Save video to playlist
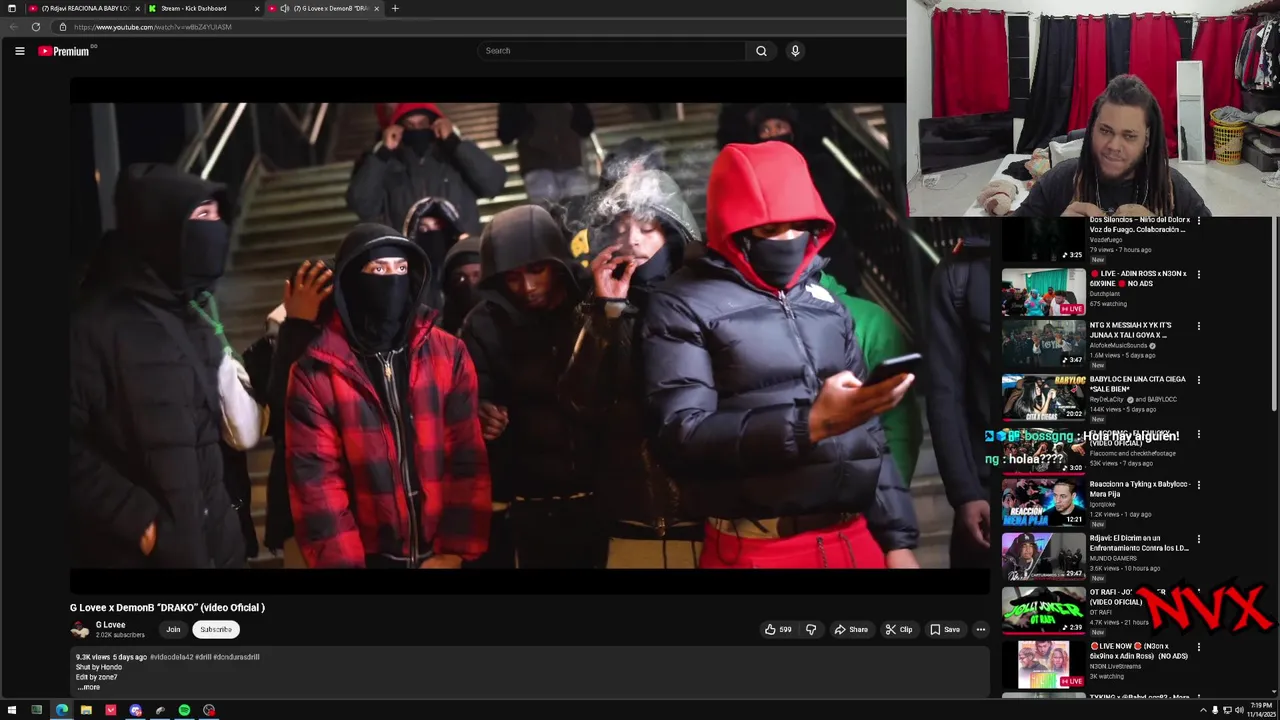This screenshot has width=1280, height=720. pyautogui.click(x=944, y=630)
